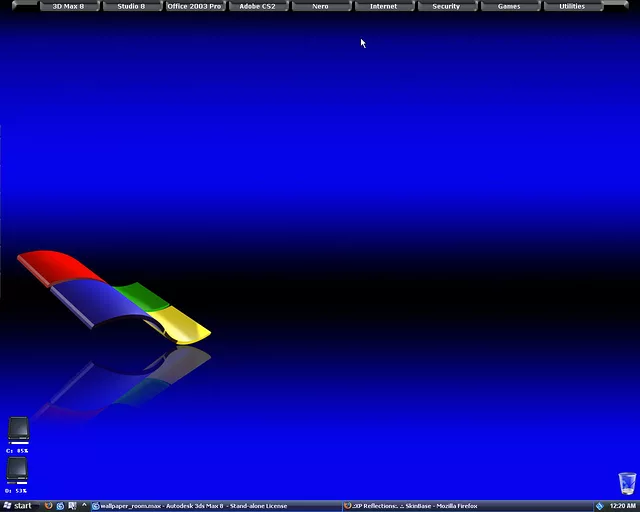The width and height of the screenshot is (640, 512).
Task: Expand the Office 2003 Pro group
Action: (x=194, y=6)
